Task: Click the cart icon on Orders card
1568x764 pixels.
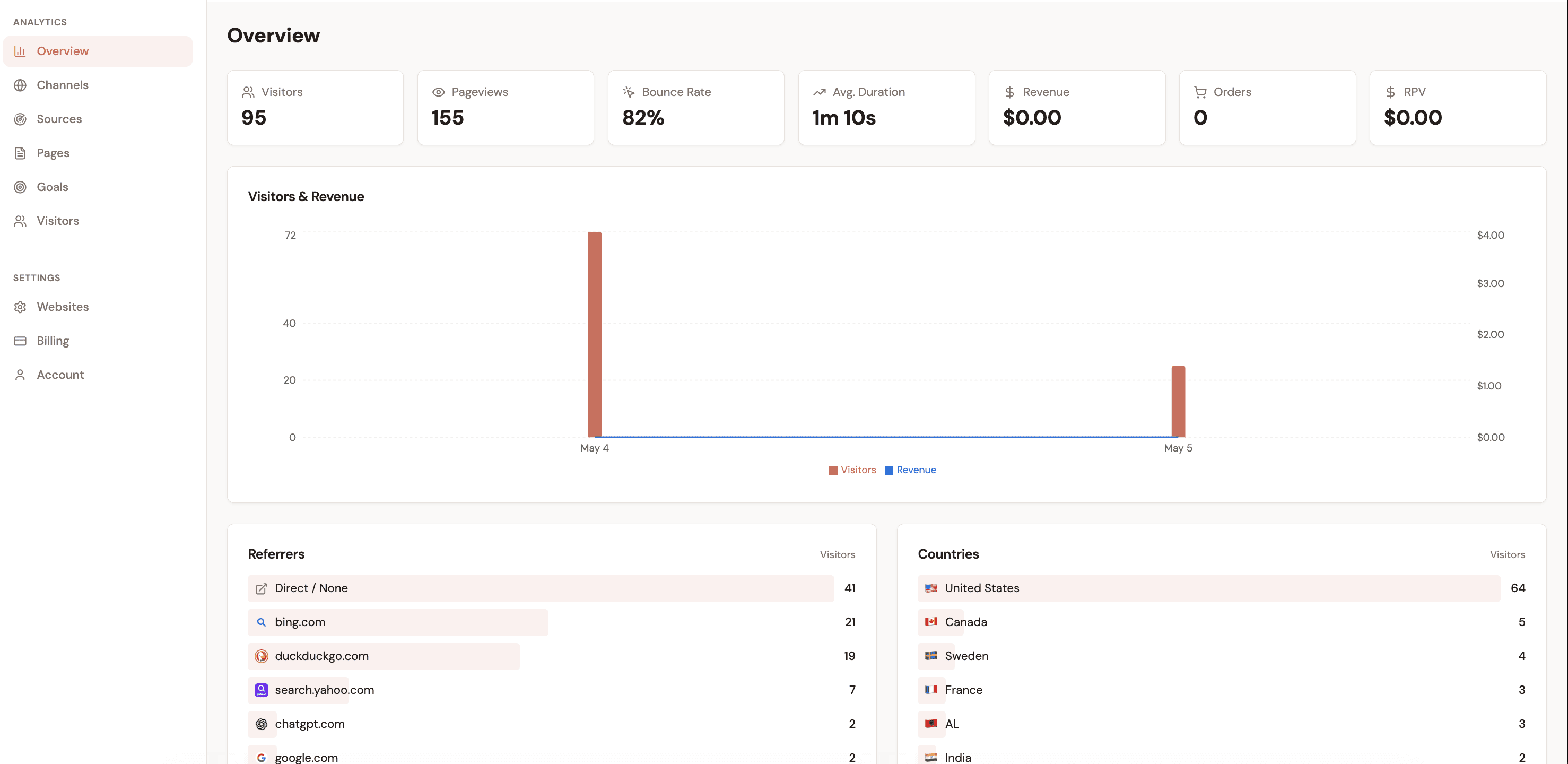Action: click(1200, 92)
